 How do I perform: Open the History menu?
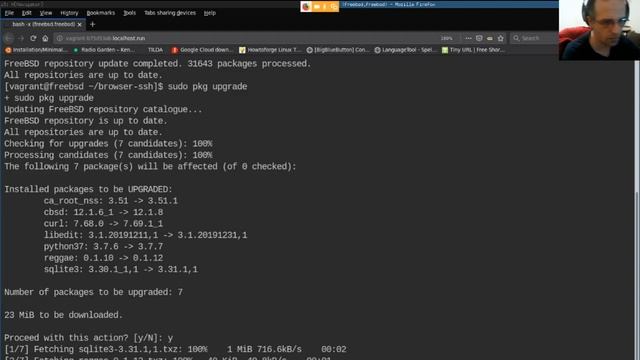69,13
